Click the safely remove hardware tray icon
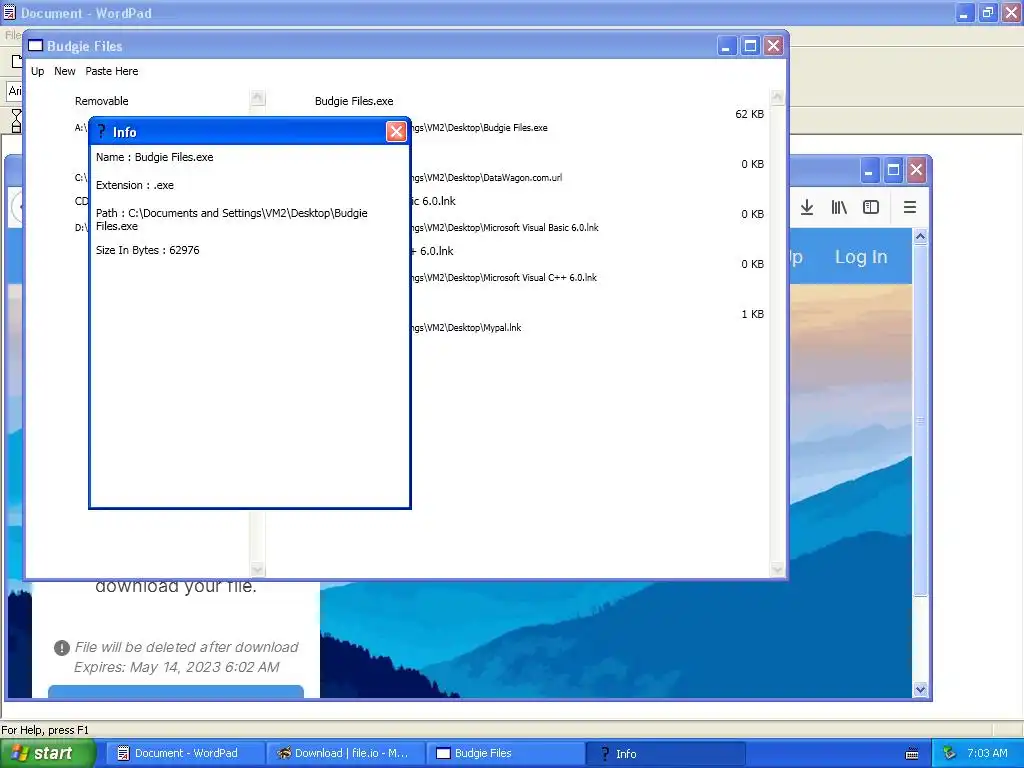 950,754
